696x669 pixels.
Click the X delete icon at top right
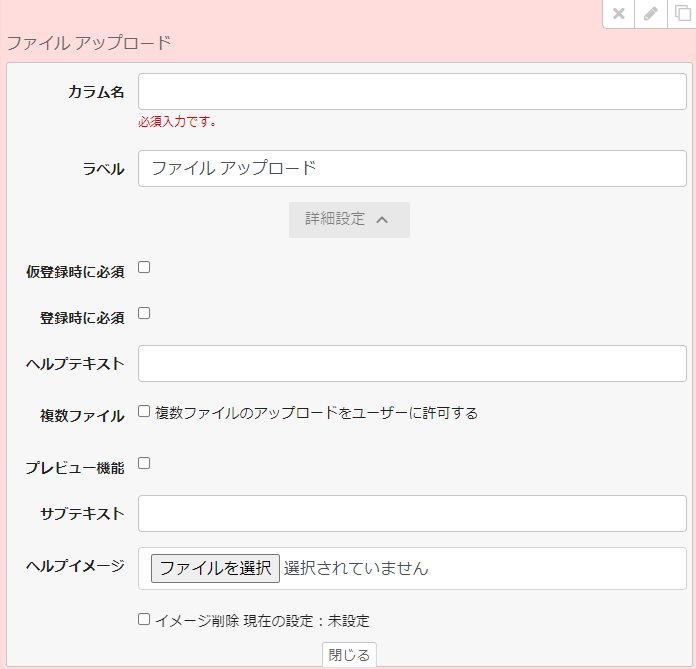[x=619, y=13]
